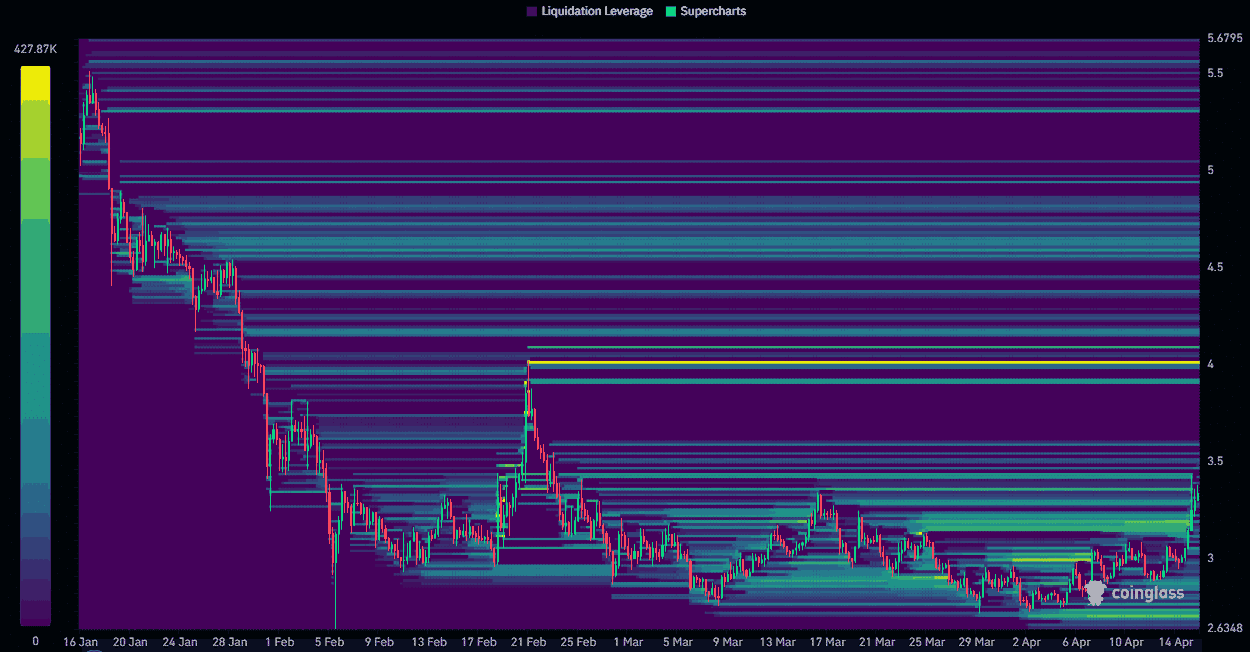Click the 28 Jan date label

[x=230, y=642]
